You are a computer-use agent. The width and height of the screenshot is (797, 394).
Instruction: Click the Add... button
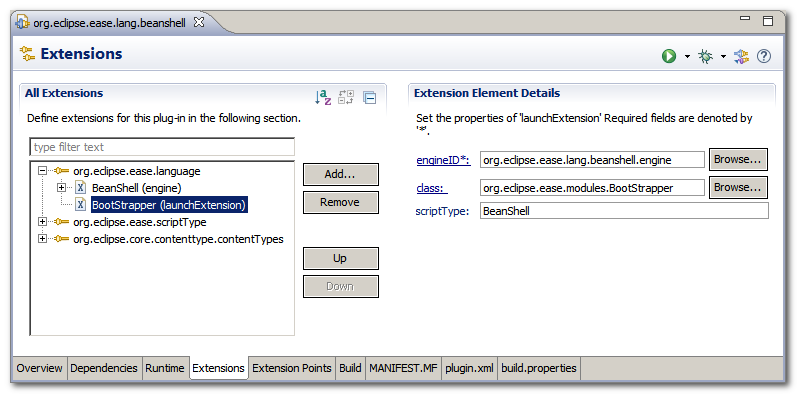(x=341, y=174)
